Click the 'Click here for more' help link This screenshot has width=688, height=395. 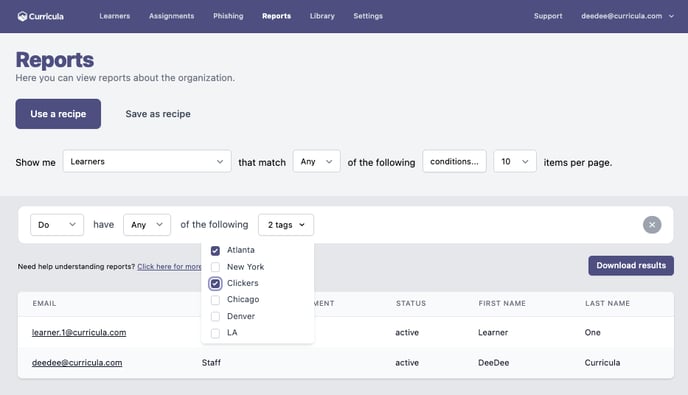pyautogui.click(x=169, y=266)
